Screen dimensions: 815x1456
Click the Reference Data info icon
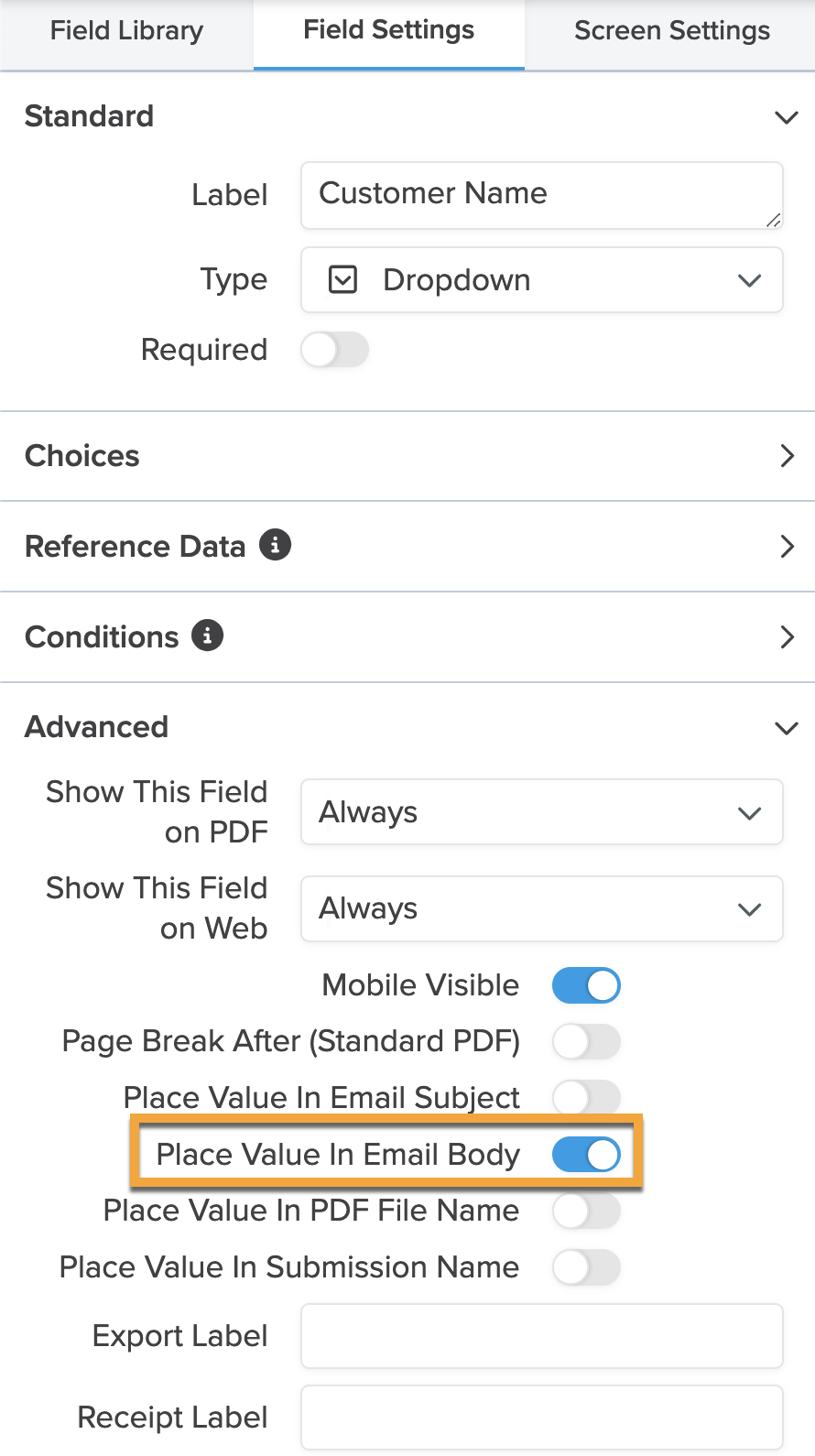pos(275,545)
